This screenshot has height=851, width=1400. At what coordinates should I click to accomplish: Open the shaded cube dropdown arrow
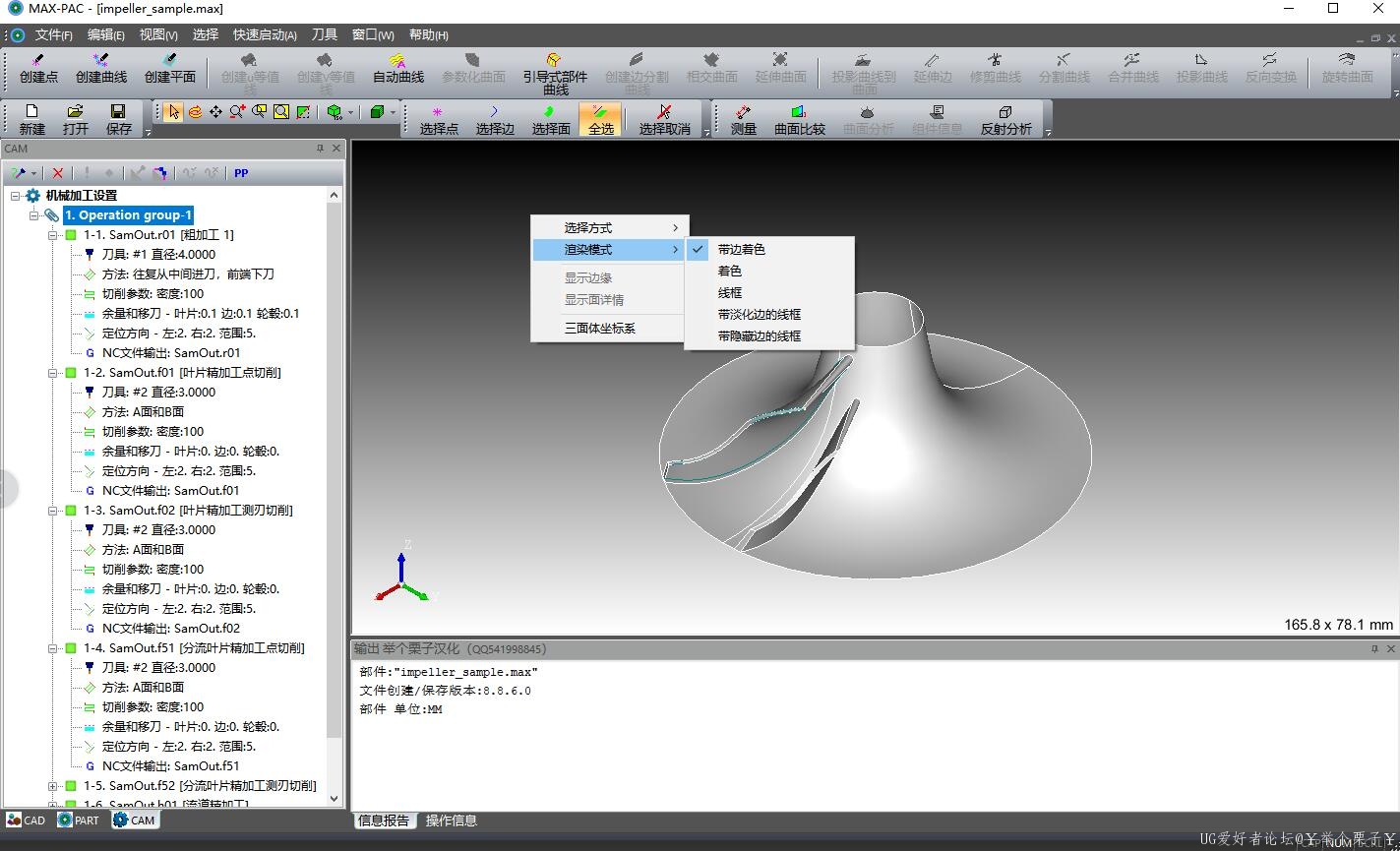394,113
